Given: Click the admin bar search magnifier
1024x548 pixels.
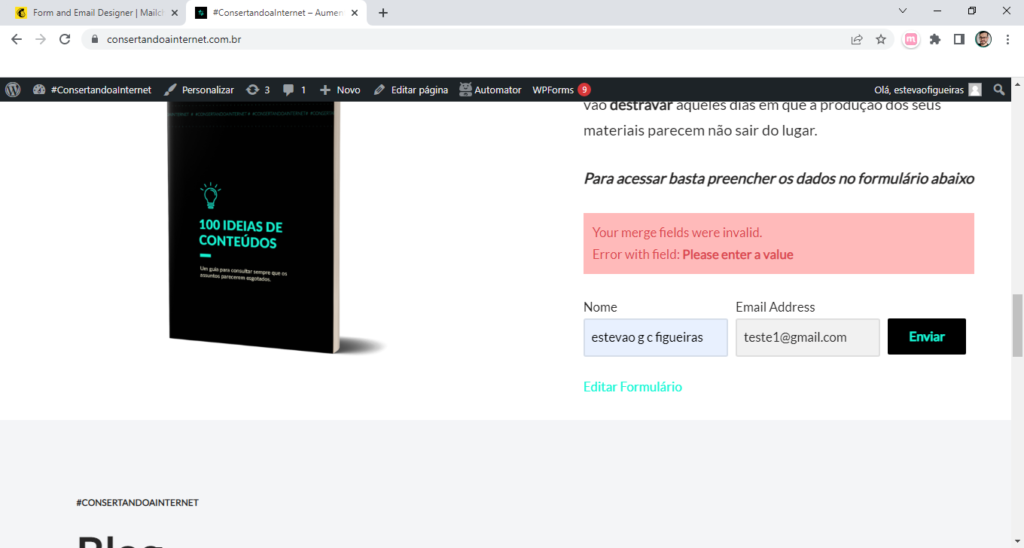Looking at the screenshot, I should point(999,89).
